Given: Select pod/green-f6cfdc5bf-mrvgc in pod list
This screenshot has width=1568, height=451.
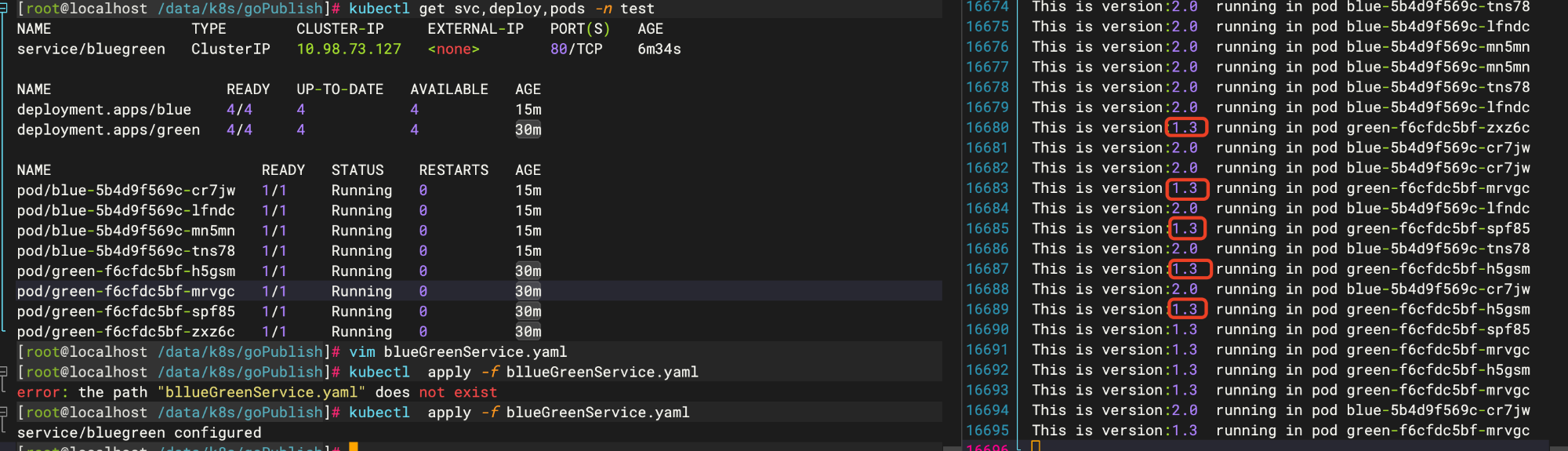Looking at the screenshot, I should point(126,292).
